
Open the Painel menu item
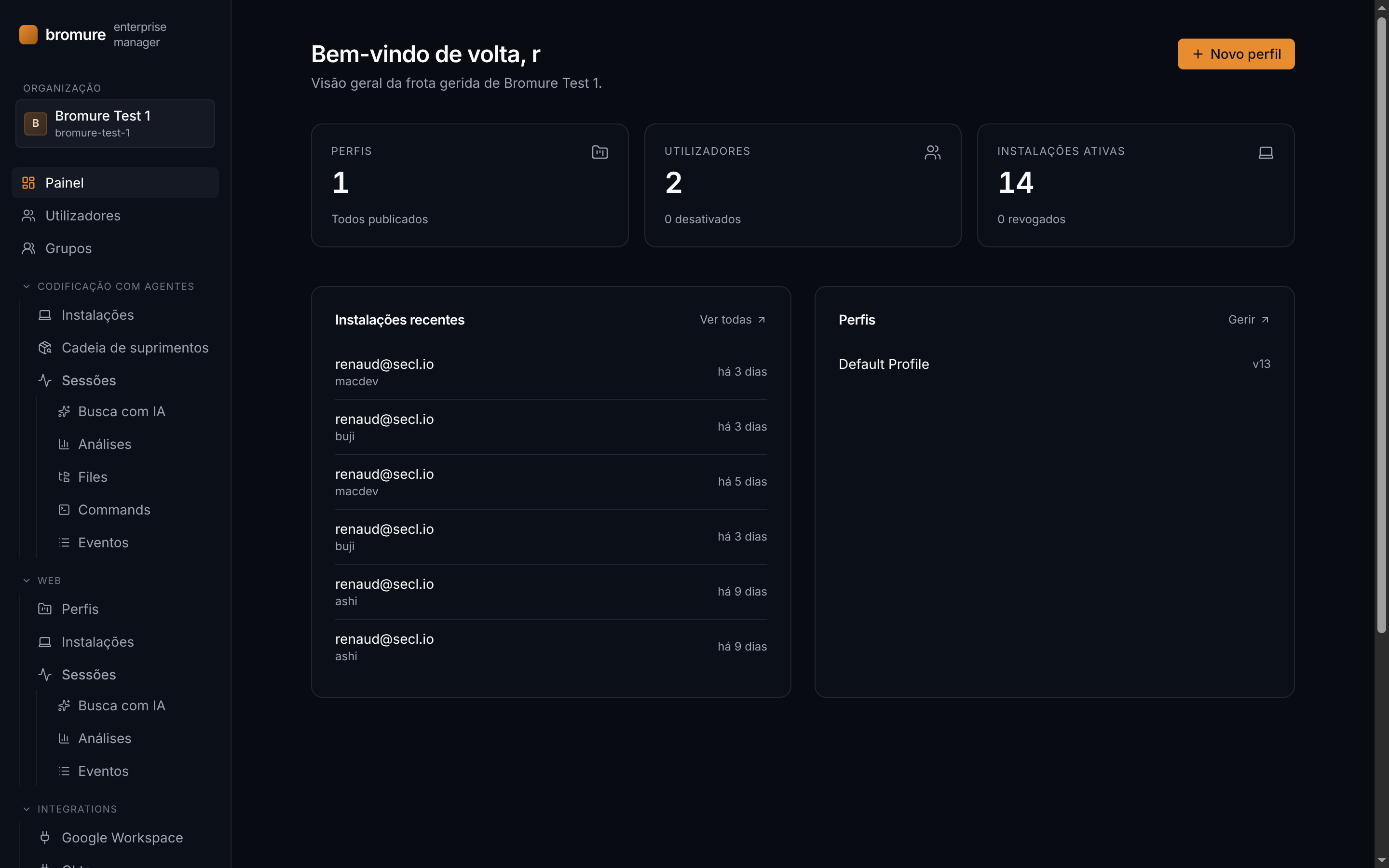tap(115, 183)
